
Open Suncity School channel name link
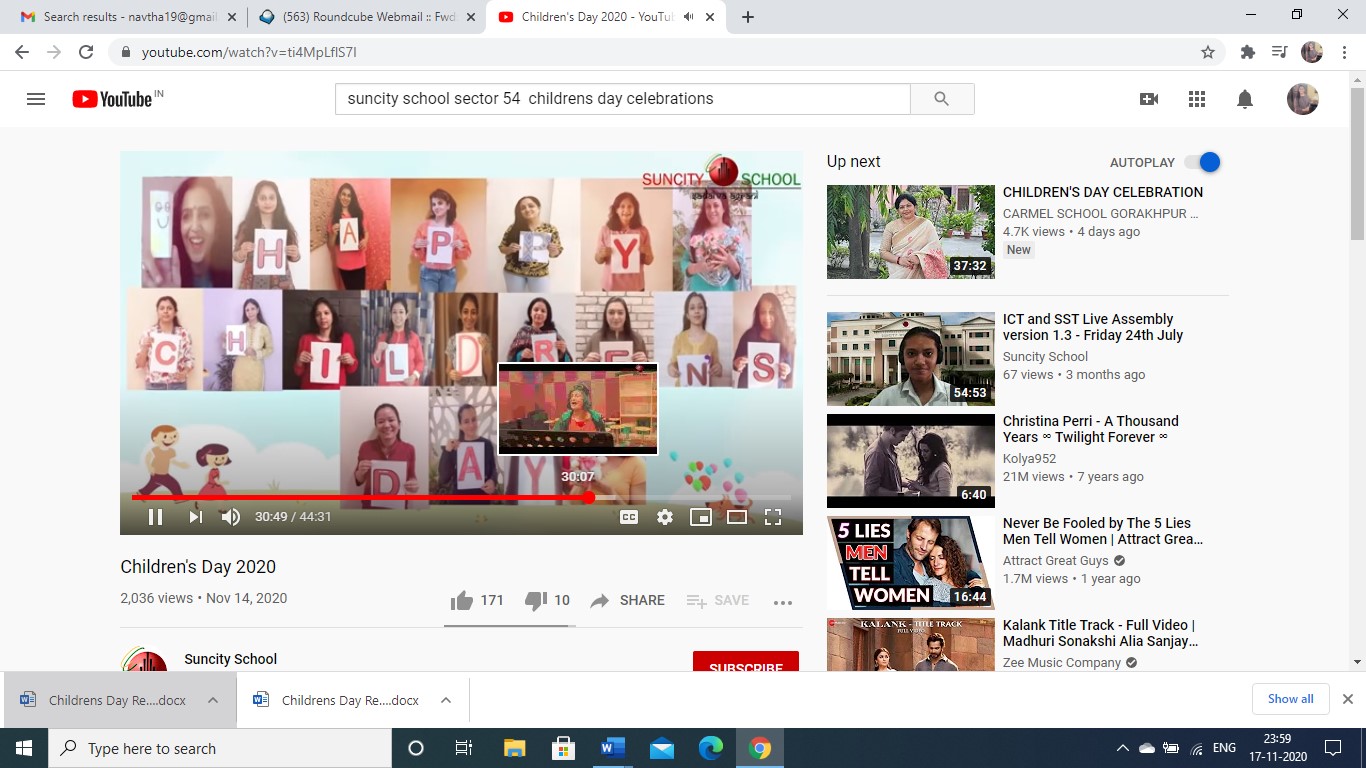[x=231, y=659]
